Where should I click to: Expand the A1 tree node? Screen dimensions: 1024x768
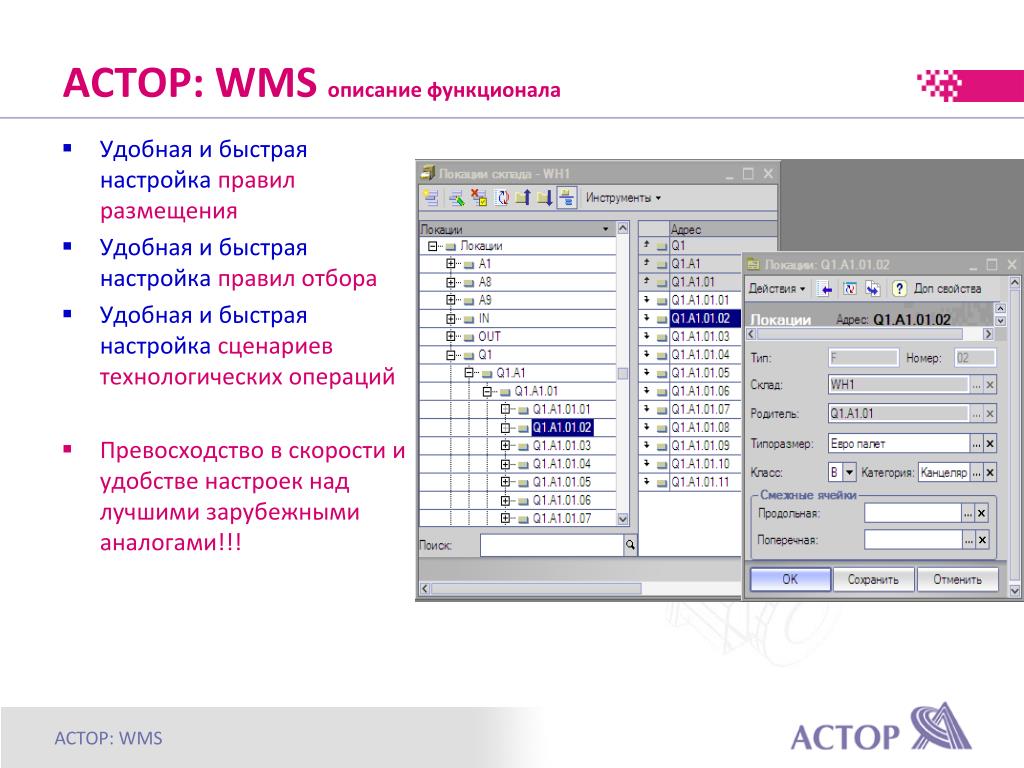(x=451, y=264)
